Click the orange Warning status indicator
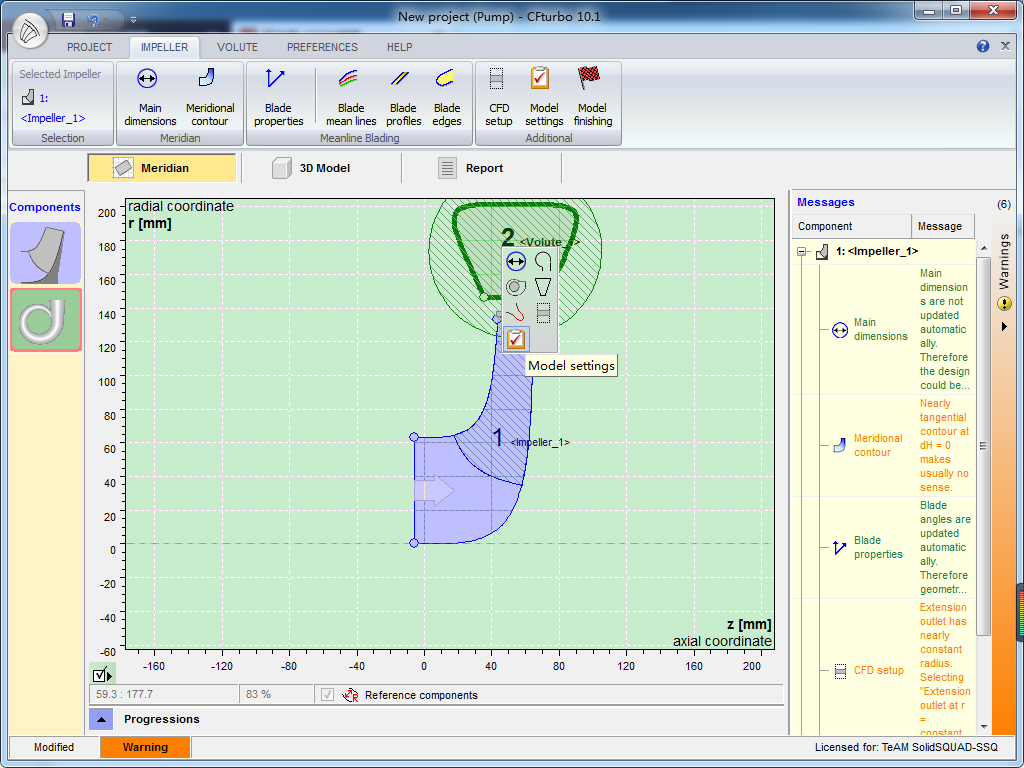1024x768 pixels. (145, 747)
